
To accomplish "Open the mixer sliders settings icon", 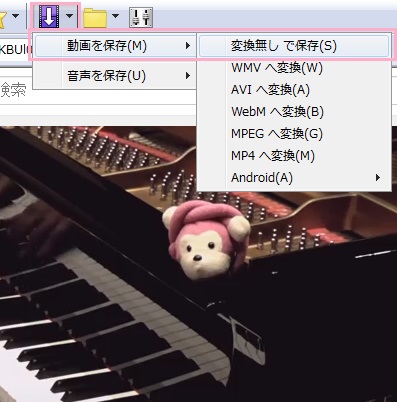I will pos(141,17).
